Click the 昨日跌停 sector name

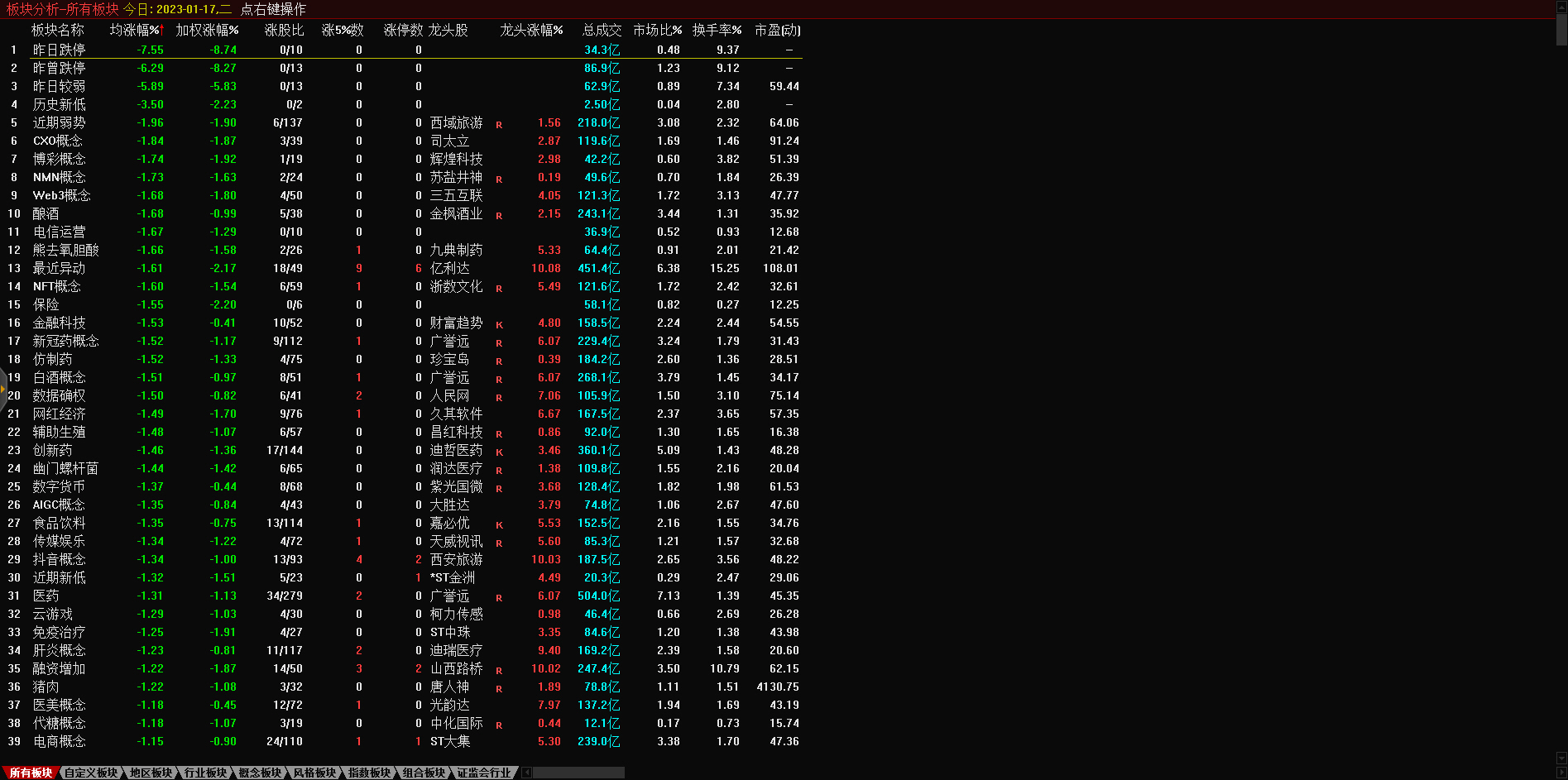[x=59, y=50]
